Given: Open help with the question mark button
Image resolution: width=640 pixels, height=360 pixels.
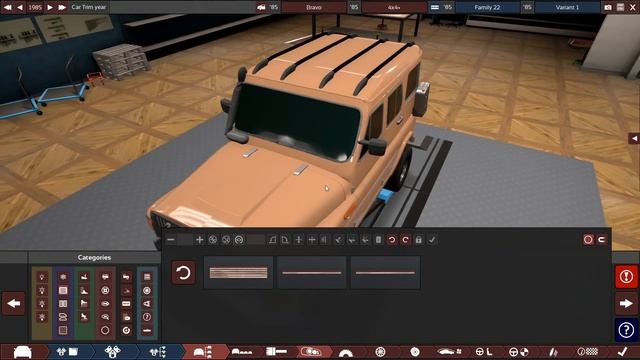Looking at the screenshot, I should (626, 330).
